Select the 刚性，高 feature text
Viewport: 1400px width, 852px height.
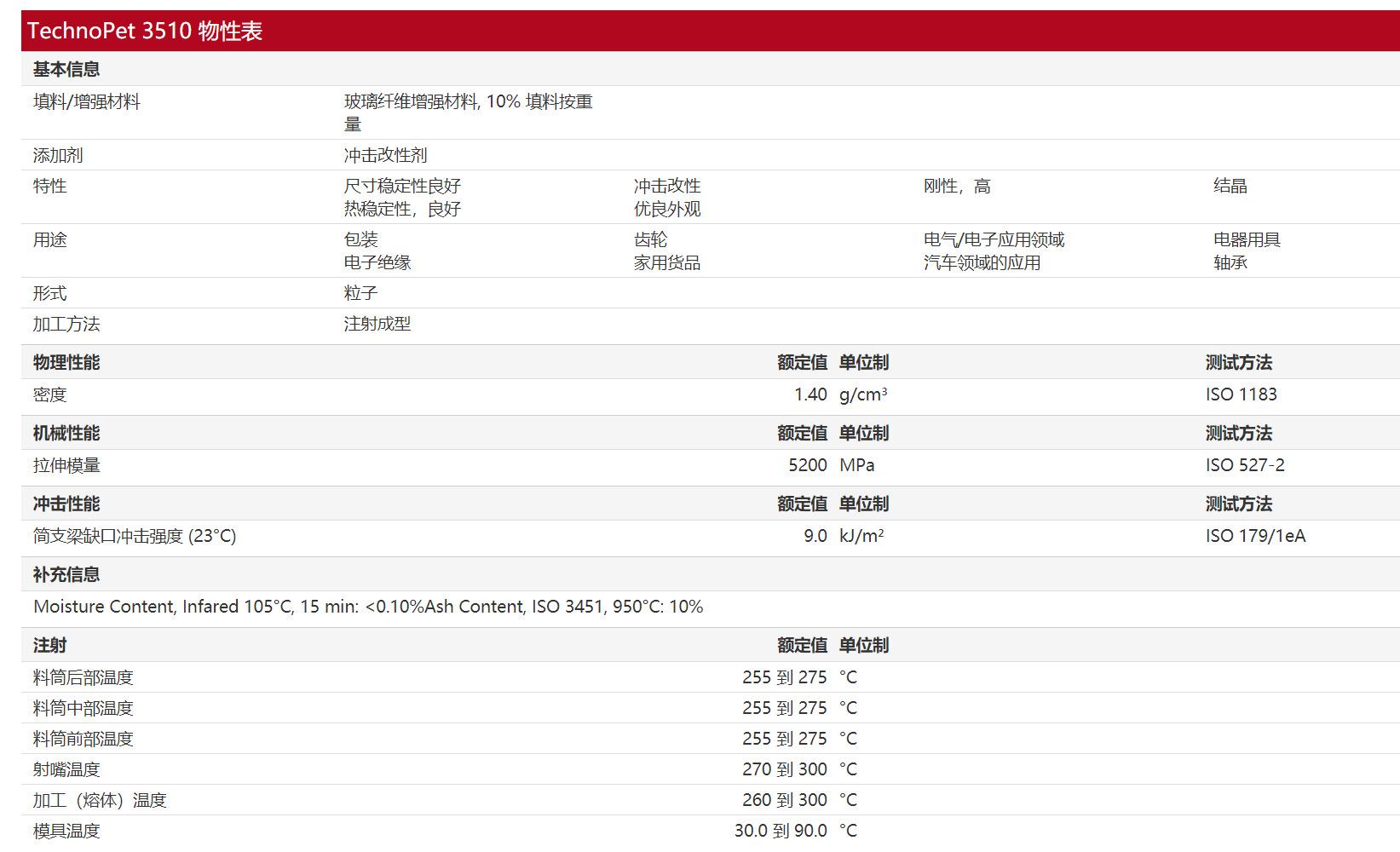(957, 186)
